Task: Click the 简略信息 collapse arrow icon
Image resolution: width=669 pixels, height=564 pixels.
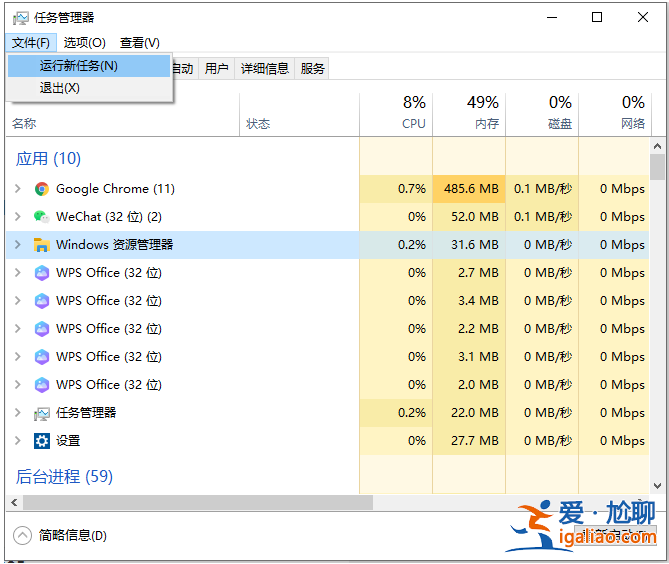Action: point(22,535)
